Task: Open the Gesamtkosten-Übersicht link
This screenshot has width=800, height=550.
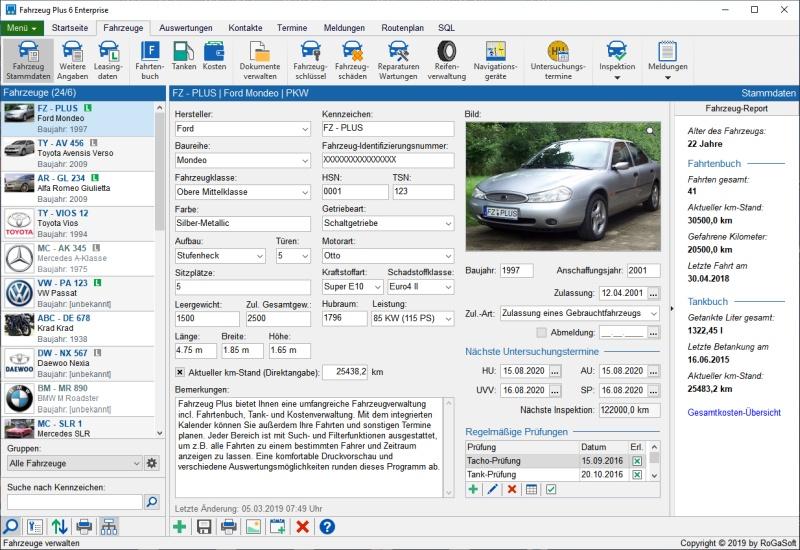Action: [x=734, y=412]
